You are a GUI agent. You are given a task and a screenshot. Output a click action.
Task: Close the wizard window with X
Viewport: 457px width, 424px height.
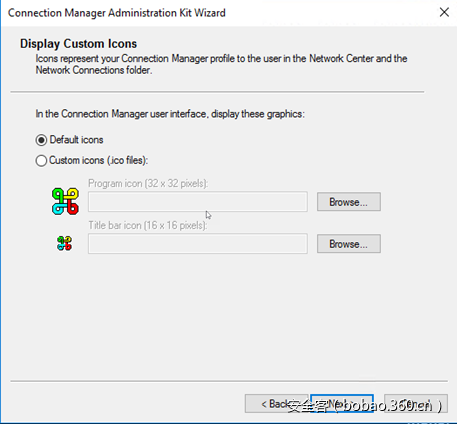(444, 12)
